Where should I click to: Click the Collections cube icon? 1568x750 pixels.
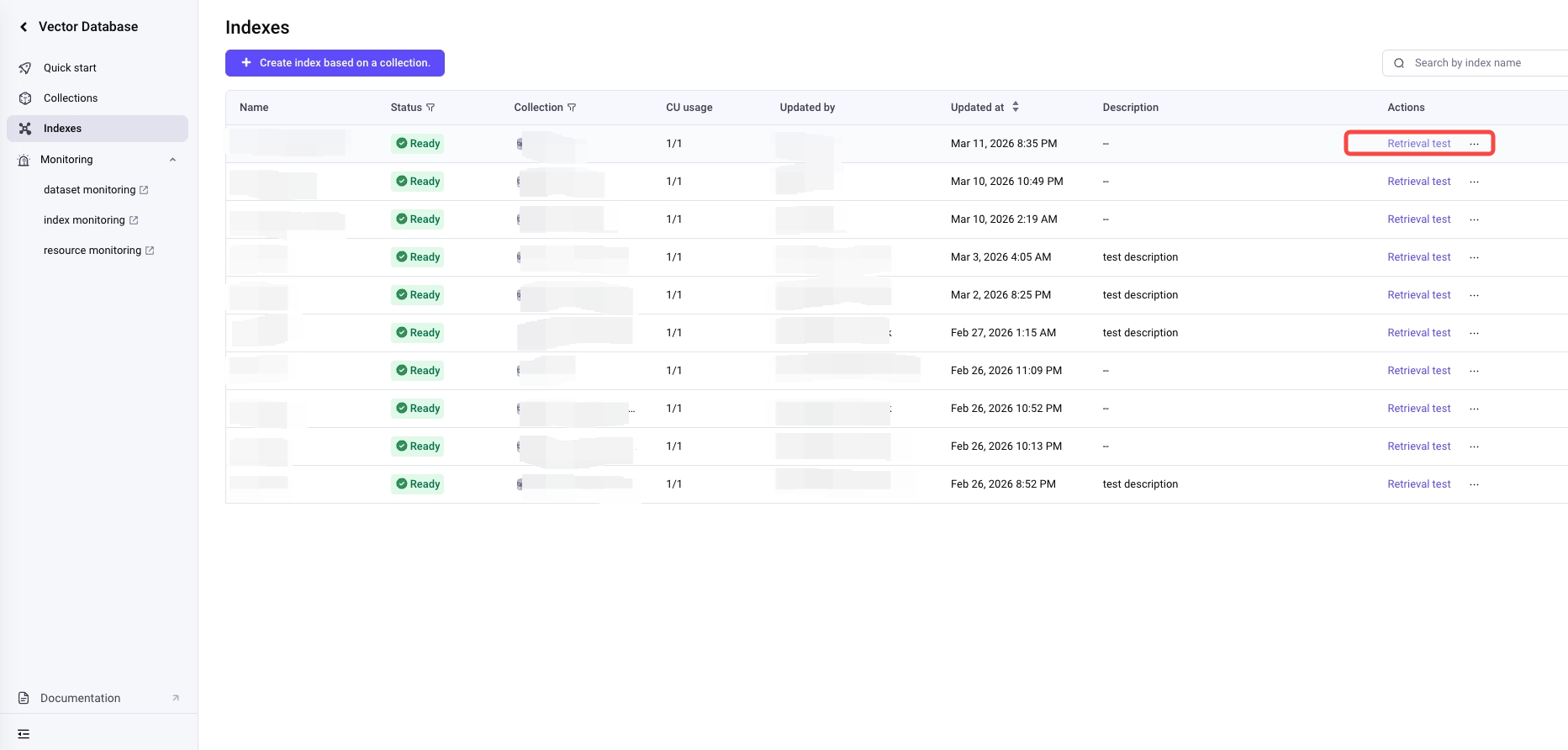(25, 98)
